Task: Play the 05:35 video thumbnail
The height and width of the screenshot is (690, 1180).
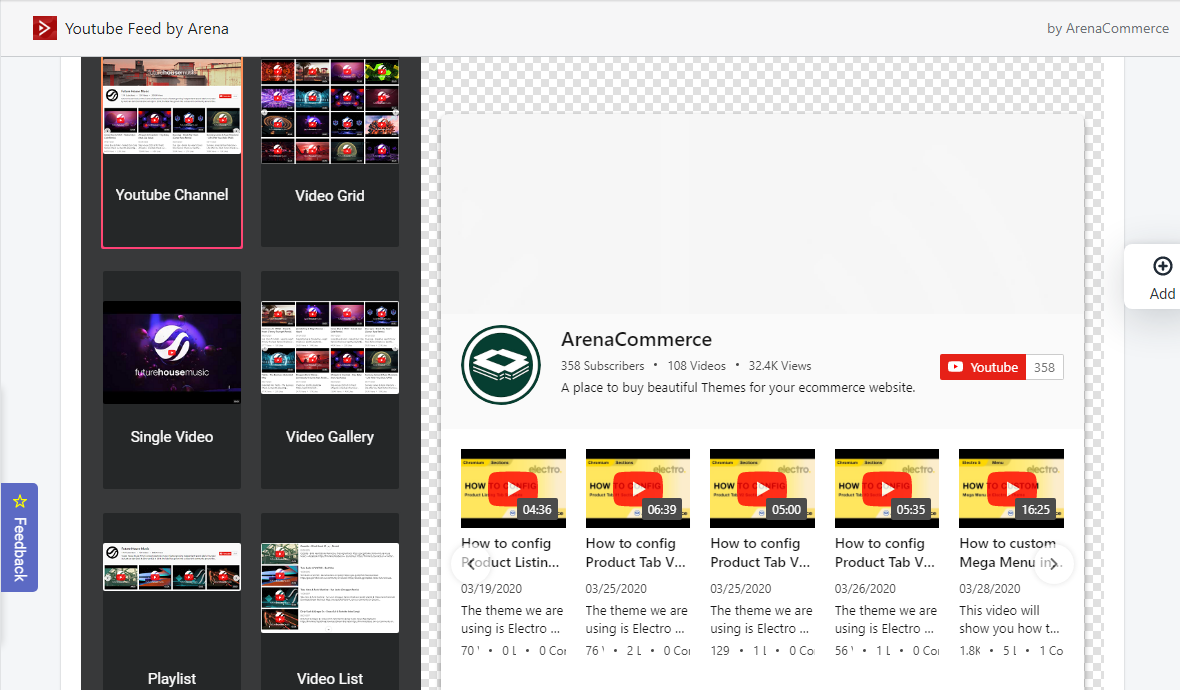Action: coord(887,488)
